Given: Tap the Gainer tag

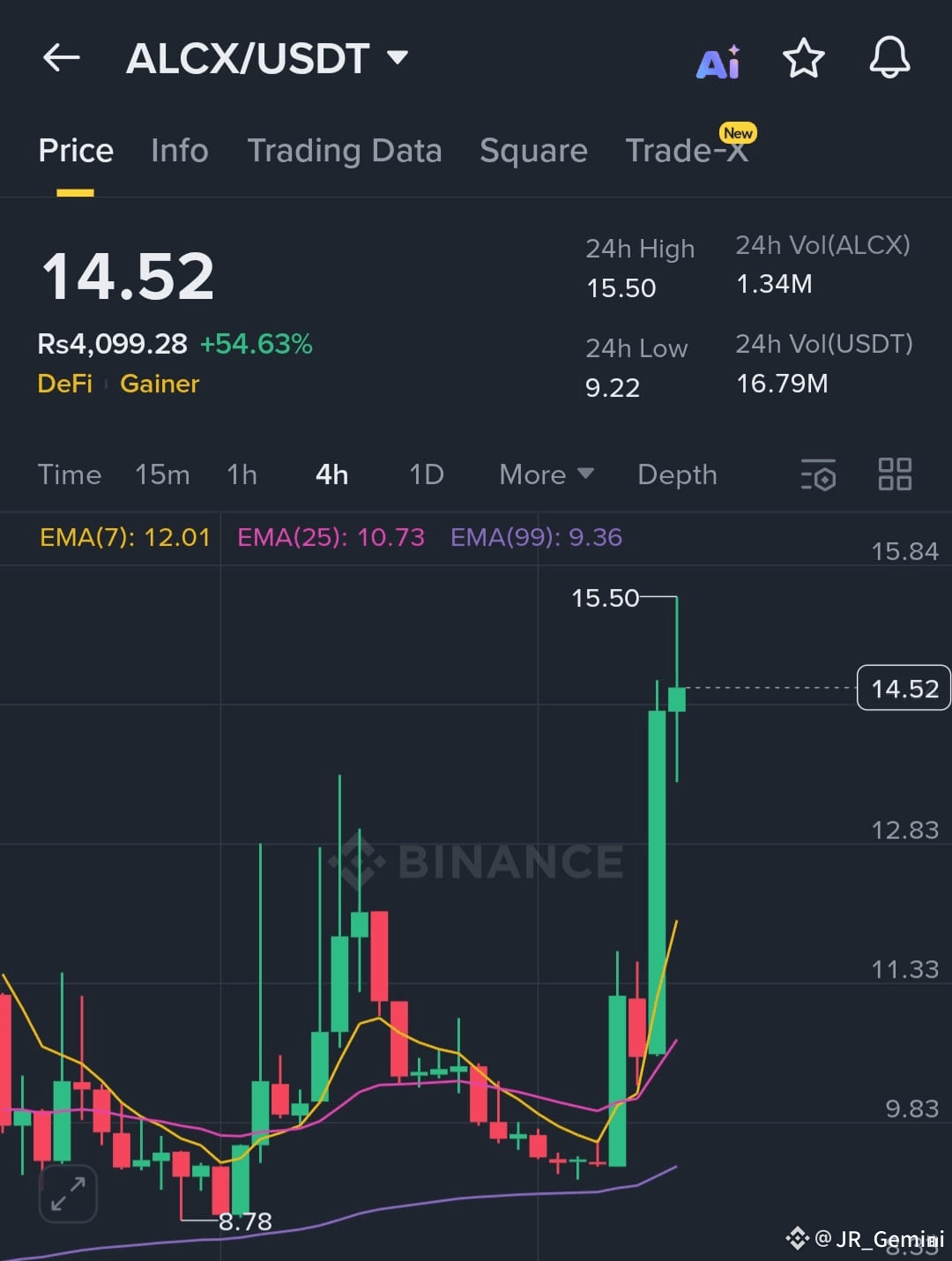Looking at the screenshot, I should click(x=160, y=384).
